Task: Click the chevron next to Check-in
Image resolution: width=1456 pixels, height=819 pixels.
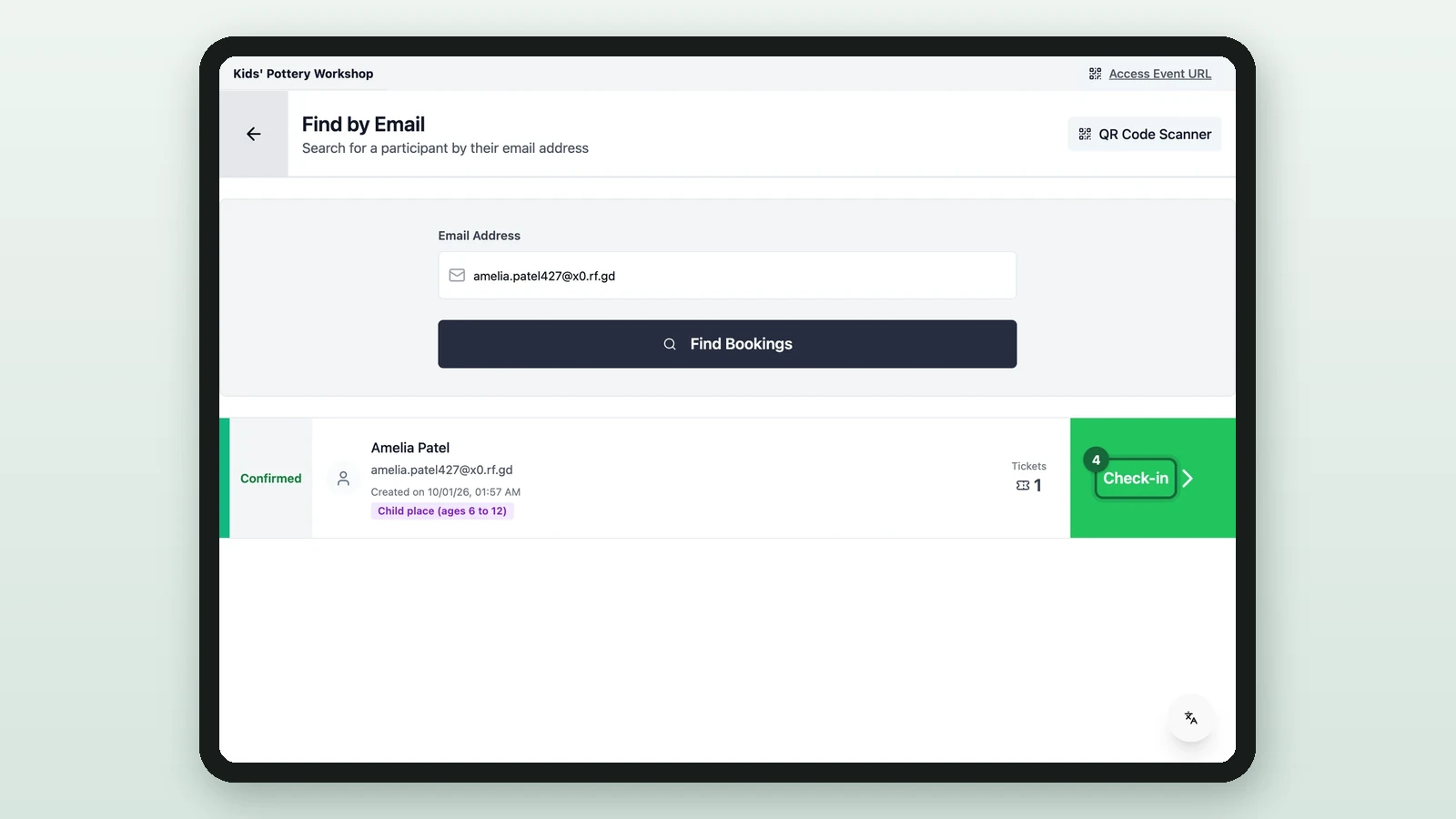Action: (1188, 478)
